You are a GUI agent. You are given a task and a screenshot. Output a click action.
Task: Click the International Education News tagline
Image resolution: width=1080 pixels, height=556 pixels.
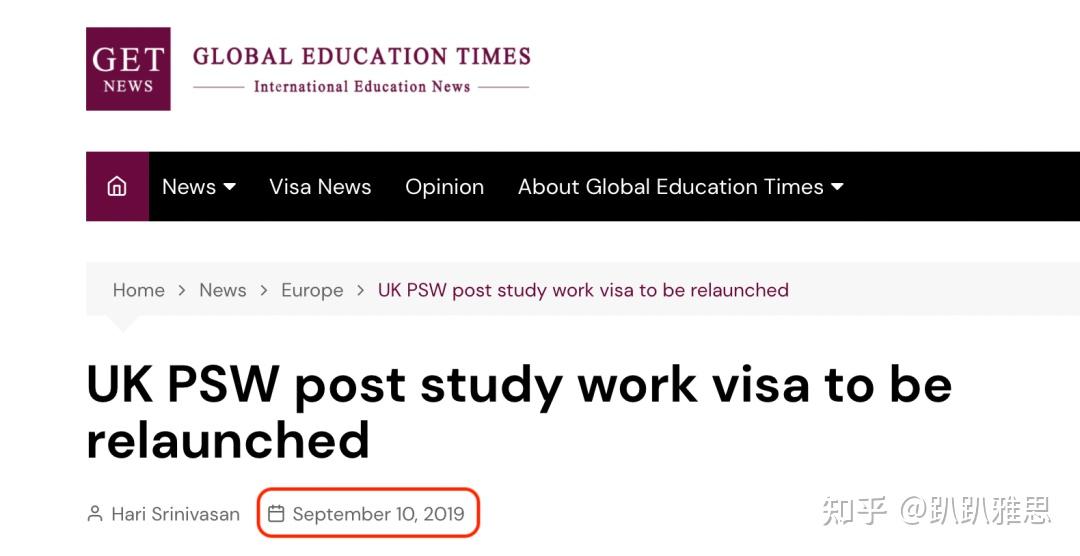coord(361,87)
